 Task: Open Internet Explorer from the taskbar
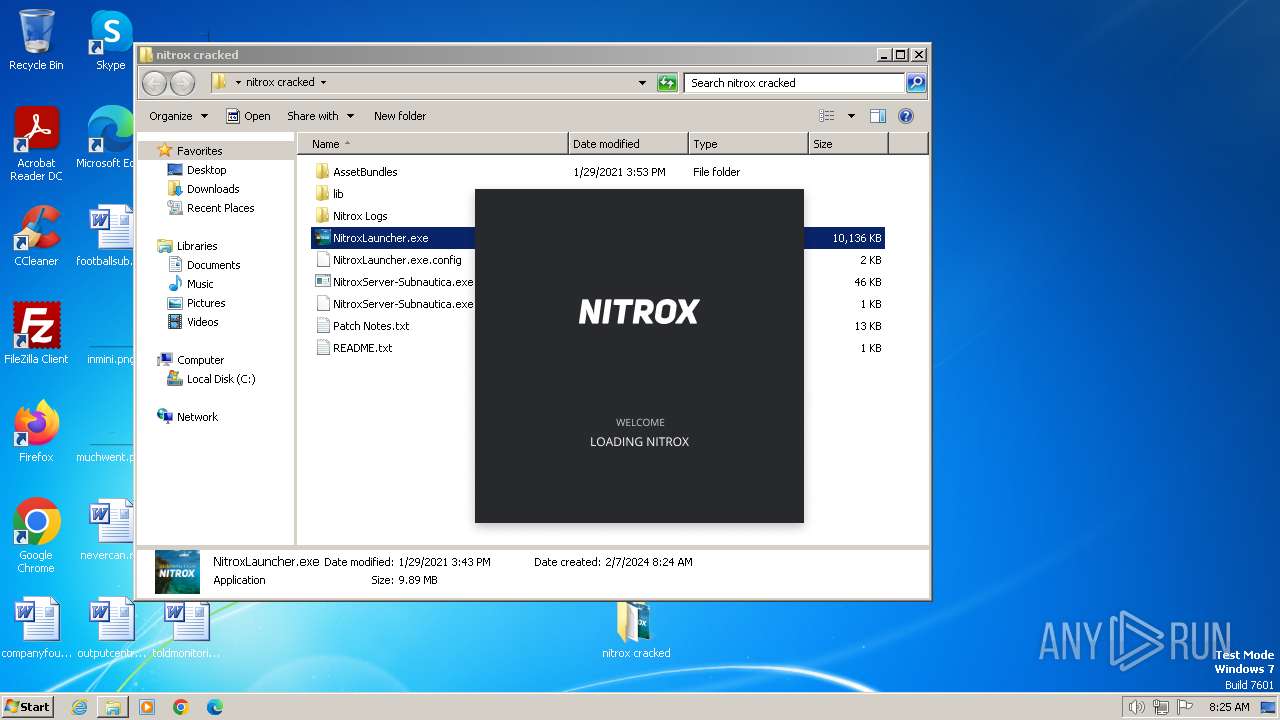click(x=79, y=707)
